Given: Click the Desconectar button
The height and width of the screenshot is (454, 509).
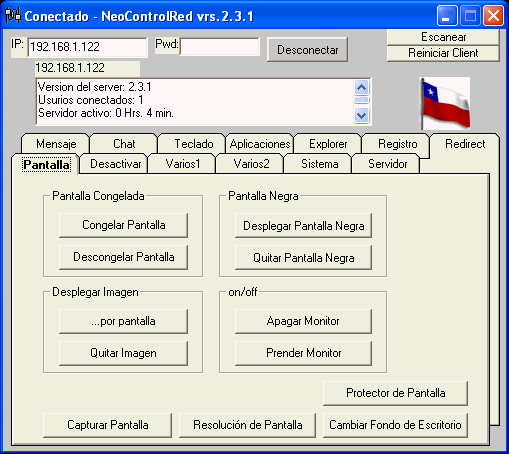Looking at the screenshot, I should pyautogui.click(x=307, y=50).
